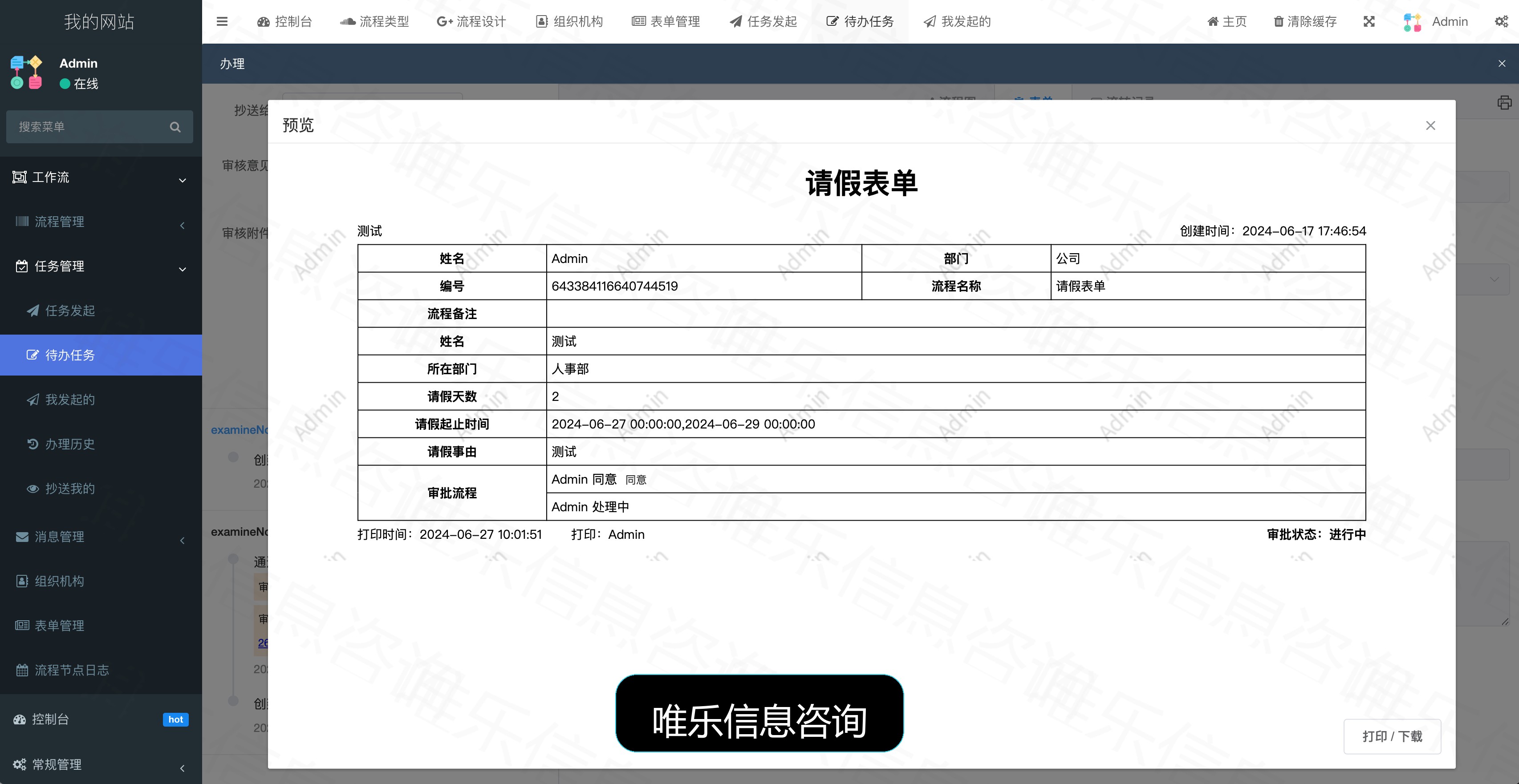Viewport: 1519px width, 784px height.
Task: Toggle the hamburger sidebar menu icon
Action: [x=222, y=22]
